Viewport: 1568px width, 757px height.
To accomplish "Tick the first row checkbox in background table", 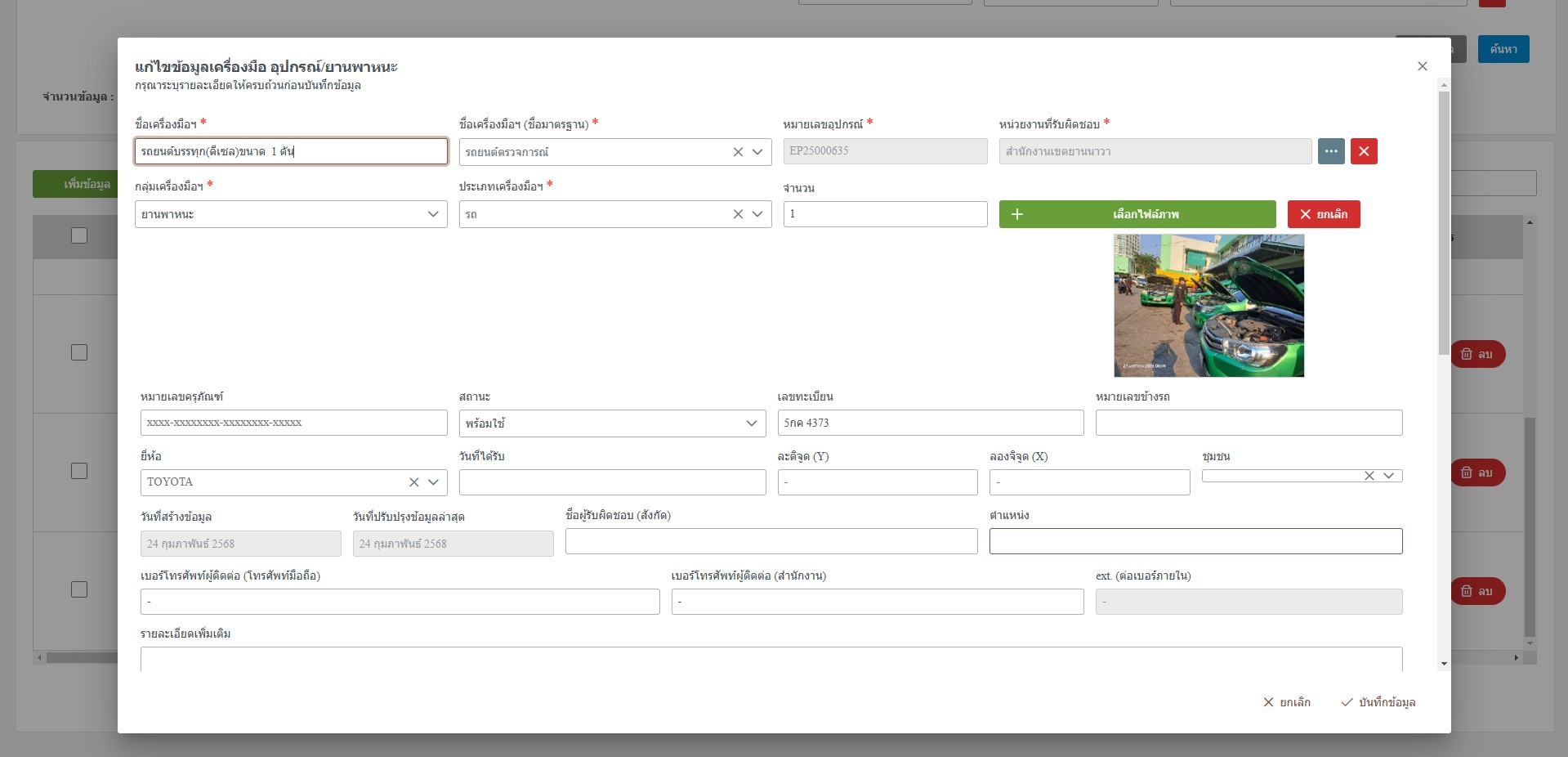I will pos(79,352).
